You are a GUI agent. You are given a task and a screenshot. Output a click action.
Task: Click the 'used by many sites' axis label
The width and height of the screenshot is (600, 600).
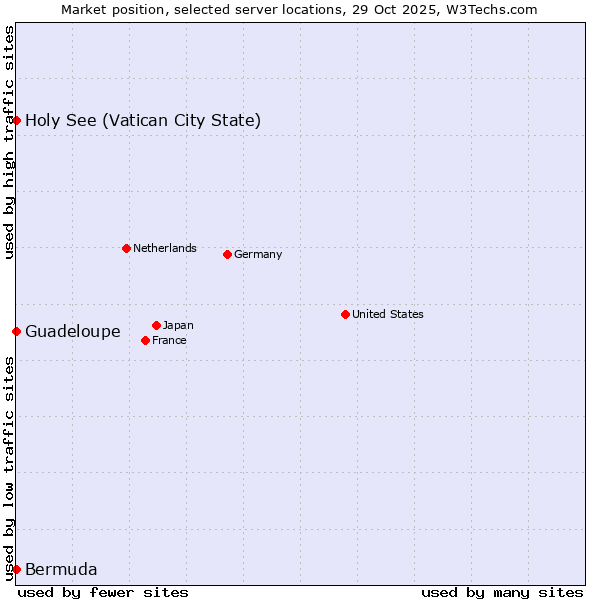tap(502, 592)
